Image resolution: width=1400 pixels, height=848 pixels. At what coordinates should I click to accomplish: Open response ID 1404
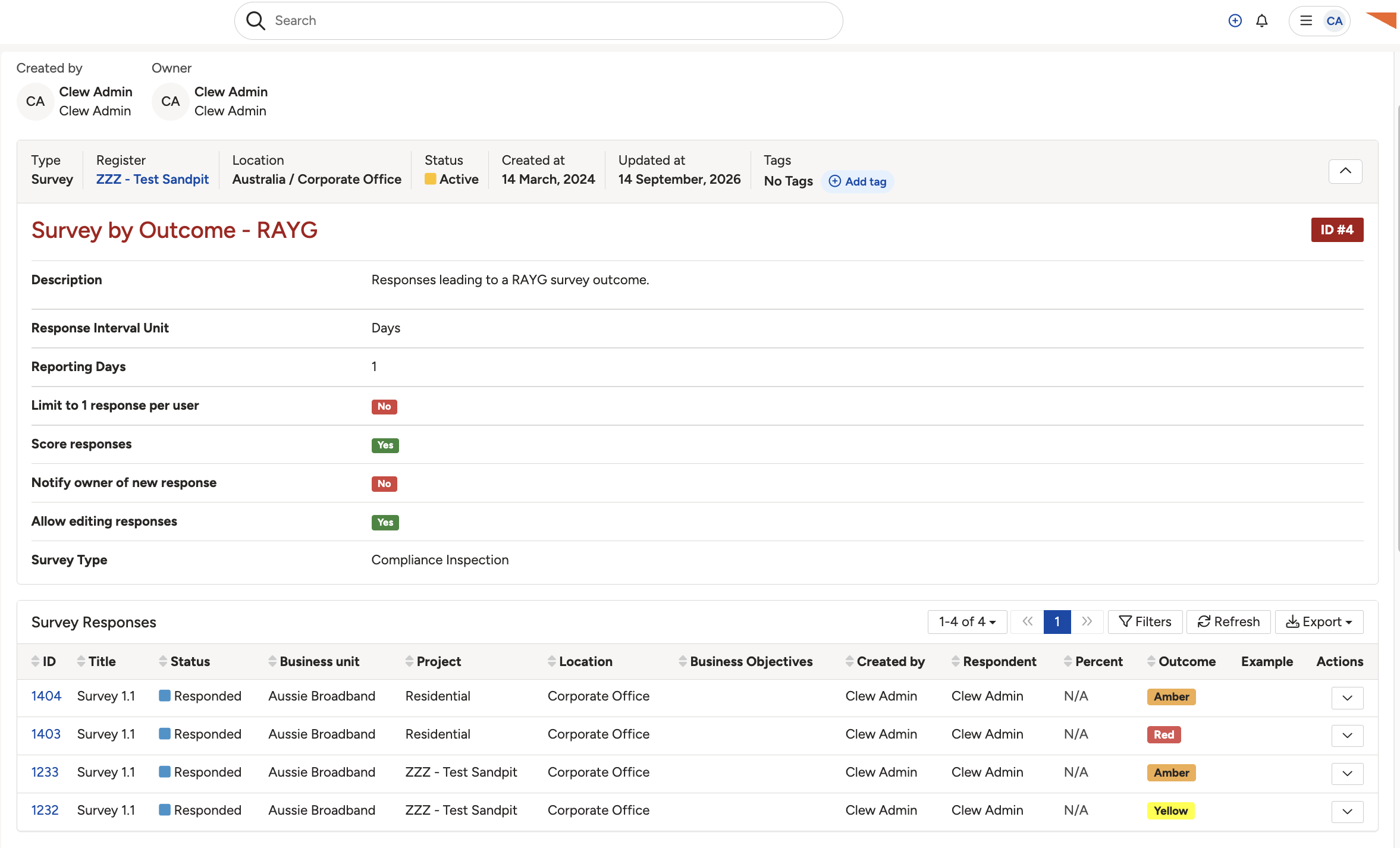click(46, 696)
